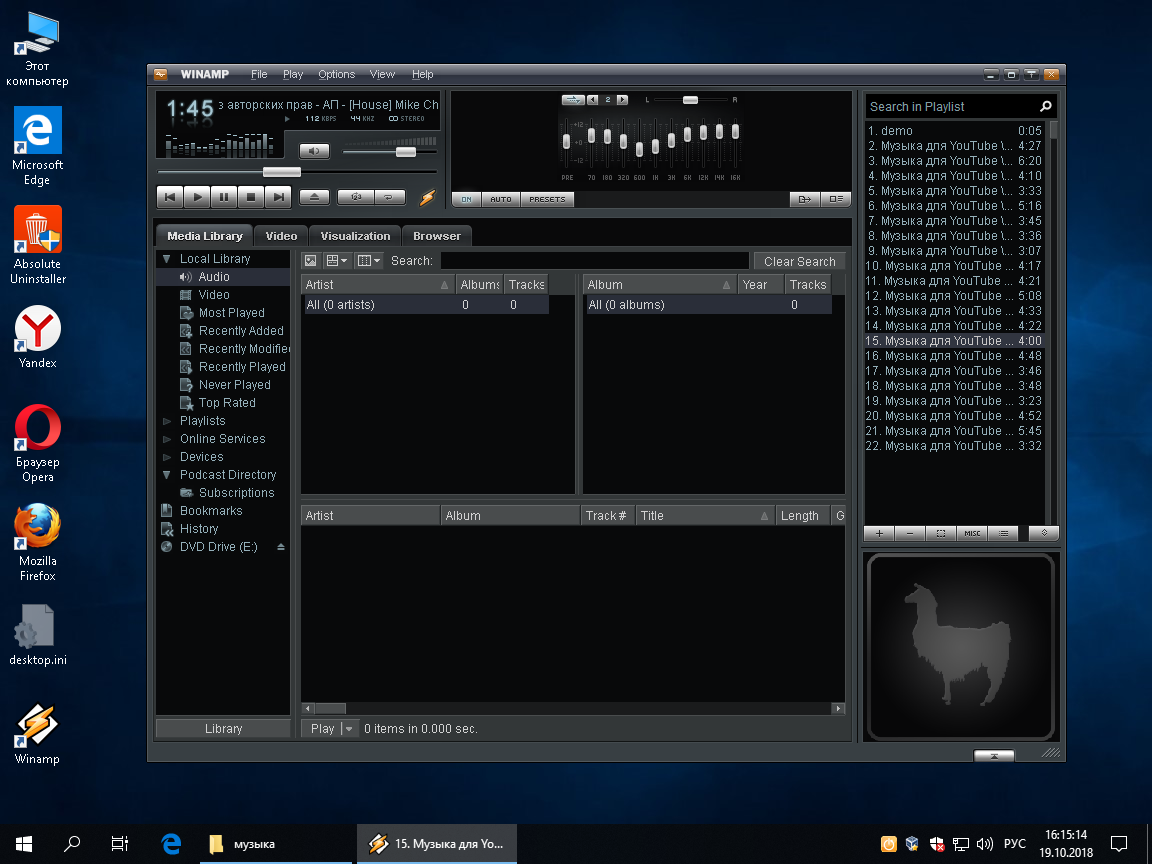Switch to the Video tab

(281, 236)
